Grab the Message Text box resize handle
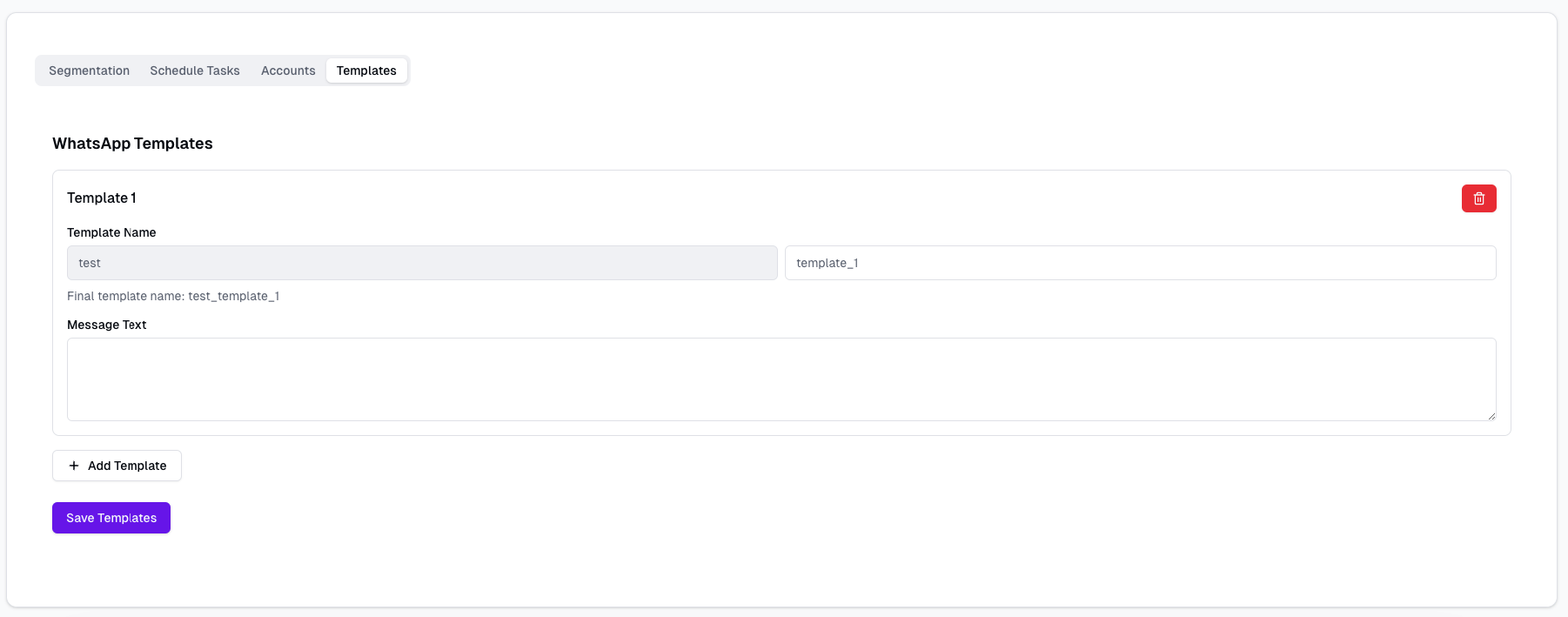Screen dimensions: 1568x617 [1491, 416]
